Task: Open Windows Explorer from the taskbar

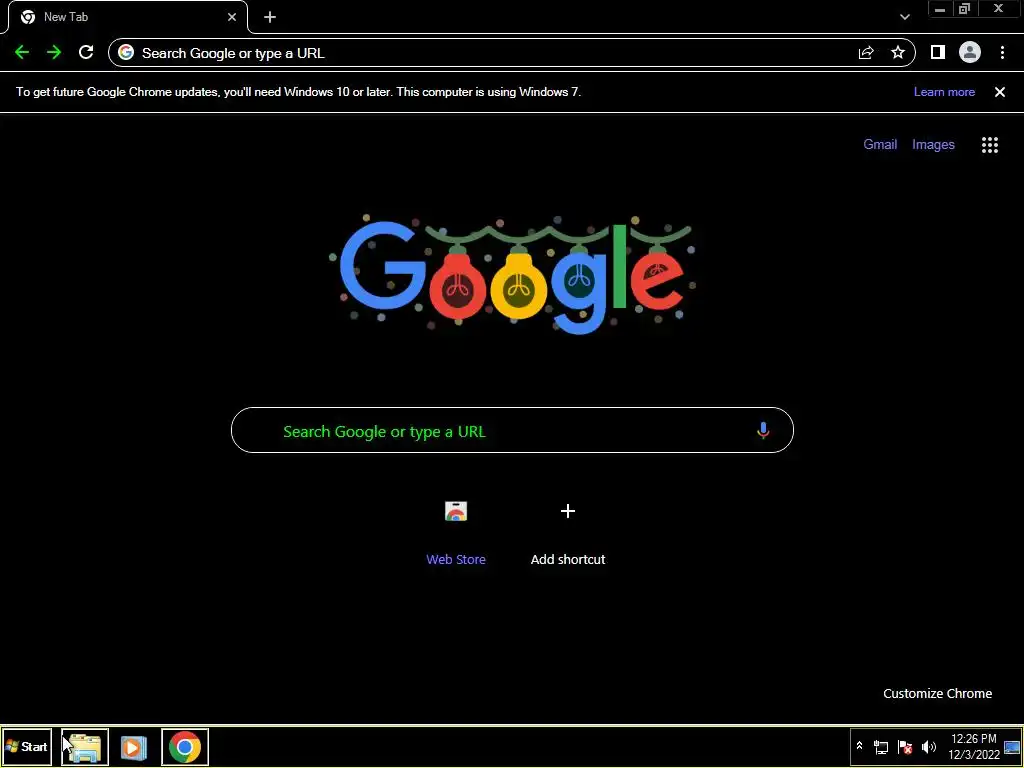Action: (85, 747)
